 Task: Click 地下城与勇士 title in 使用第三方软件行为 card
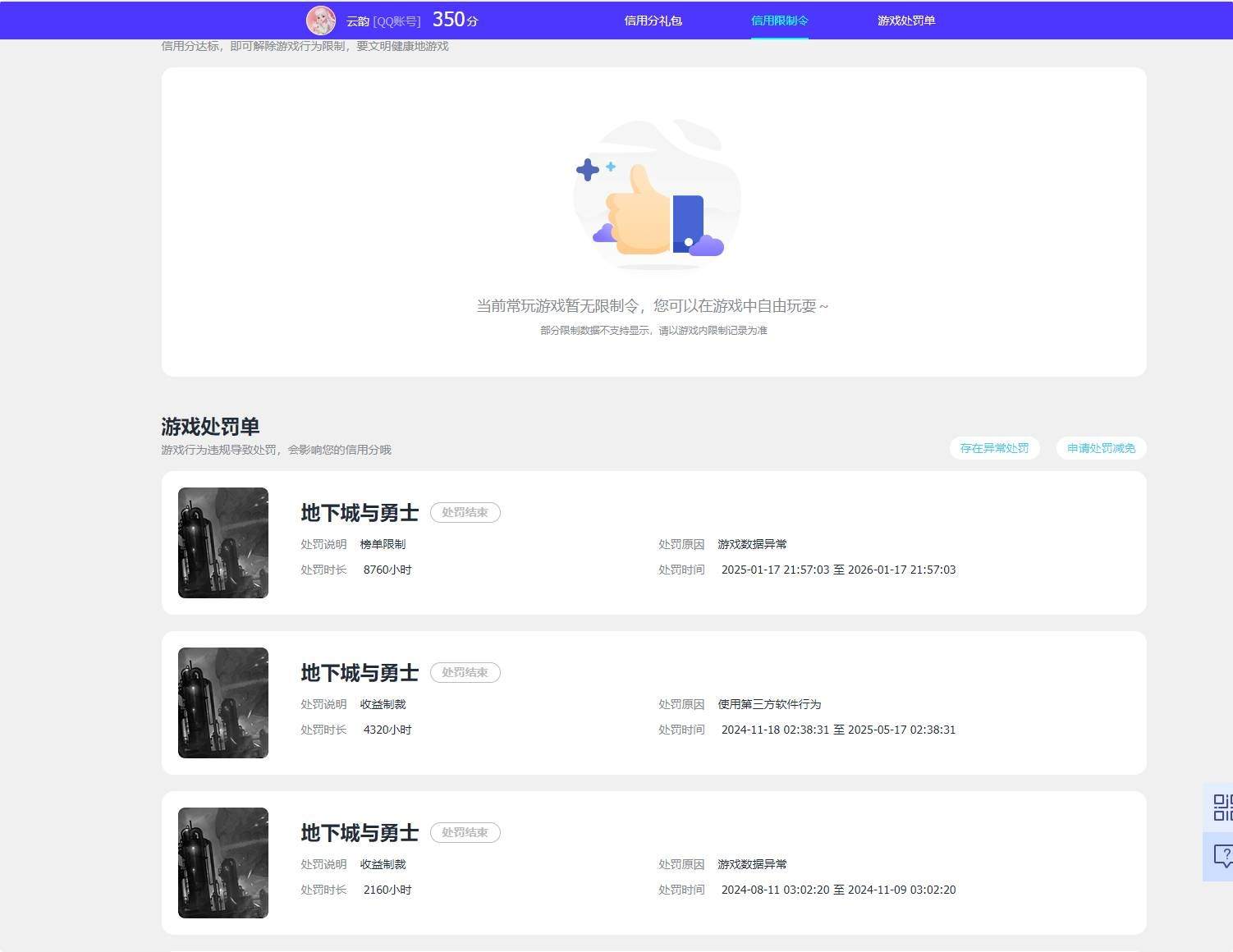360,673
